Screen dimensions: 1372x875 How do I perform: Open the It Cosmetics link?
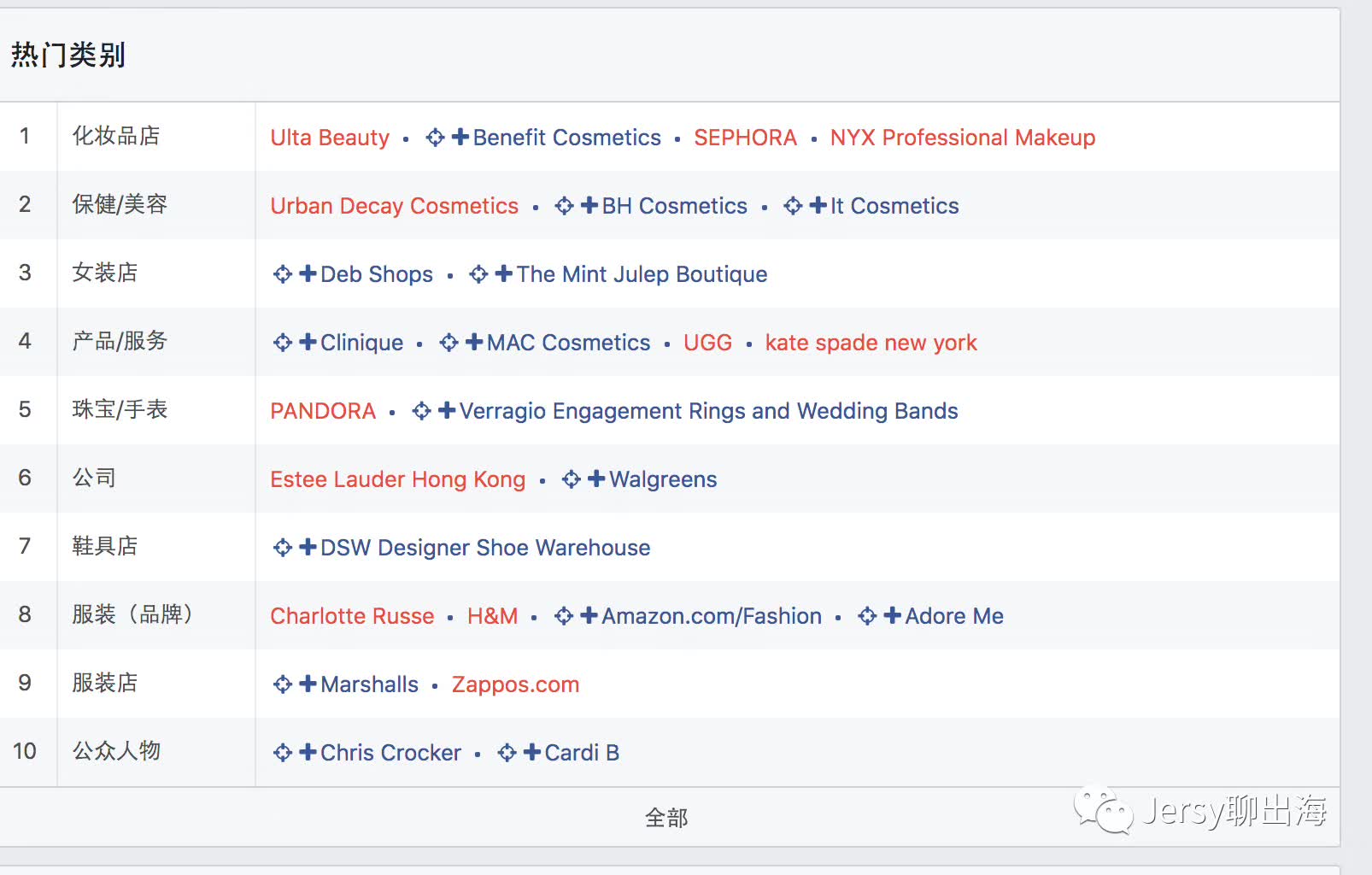(894, 206)
